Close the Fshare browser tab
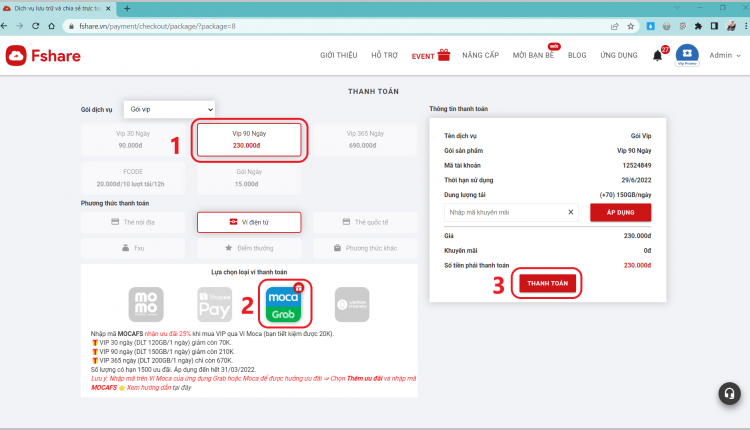This screenshot has height=430, width=750. point(108,9)
